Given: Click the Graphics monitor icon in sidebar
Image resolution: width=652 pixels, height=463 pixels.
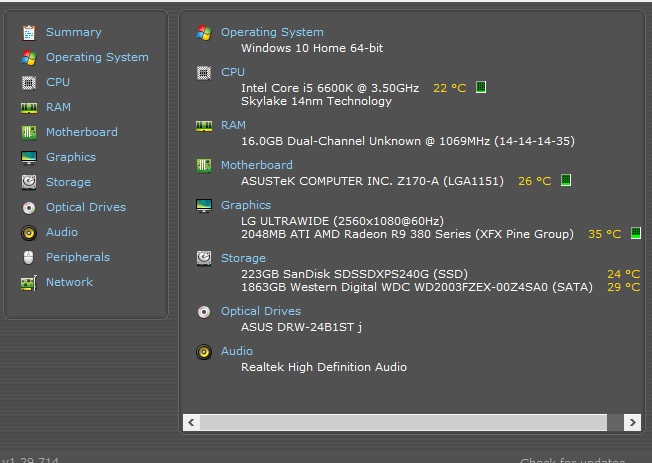Looking at the screenshot, I should 29,158.
